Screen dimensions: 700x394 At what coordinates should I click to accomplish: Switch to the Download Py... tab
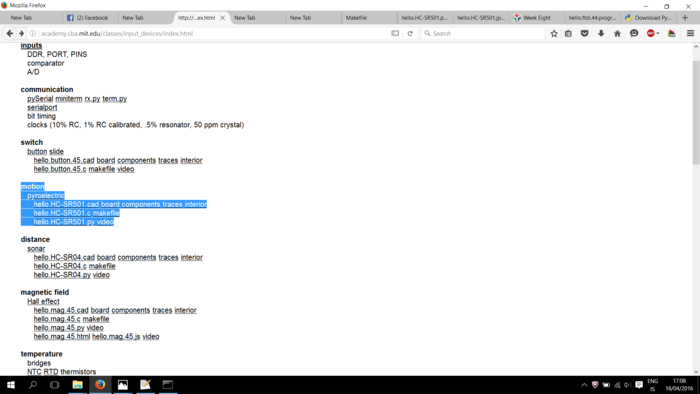click(648, 18)
